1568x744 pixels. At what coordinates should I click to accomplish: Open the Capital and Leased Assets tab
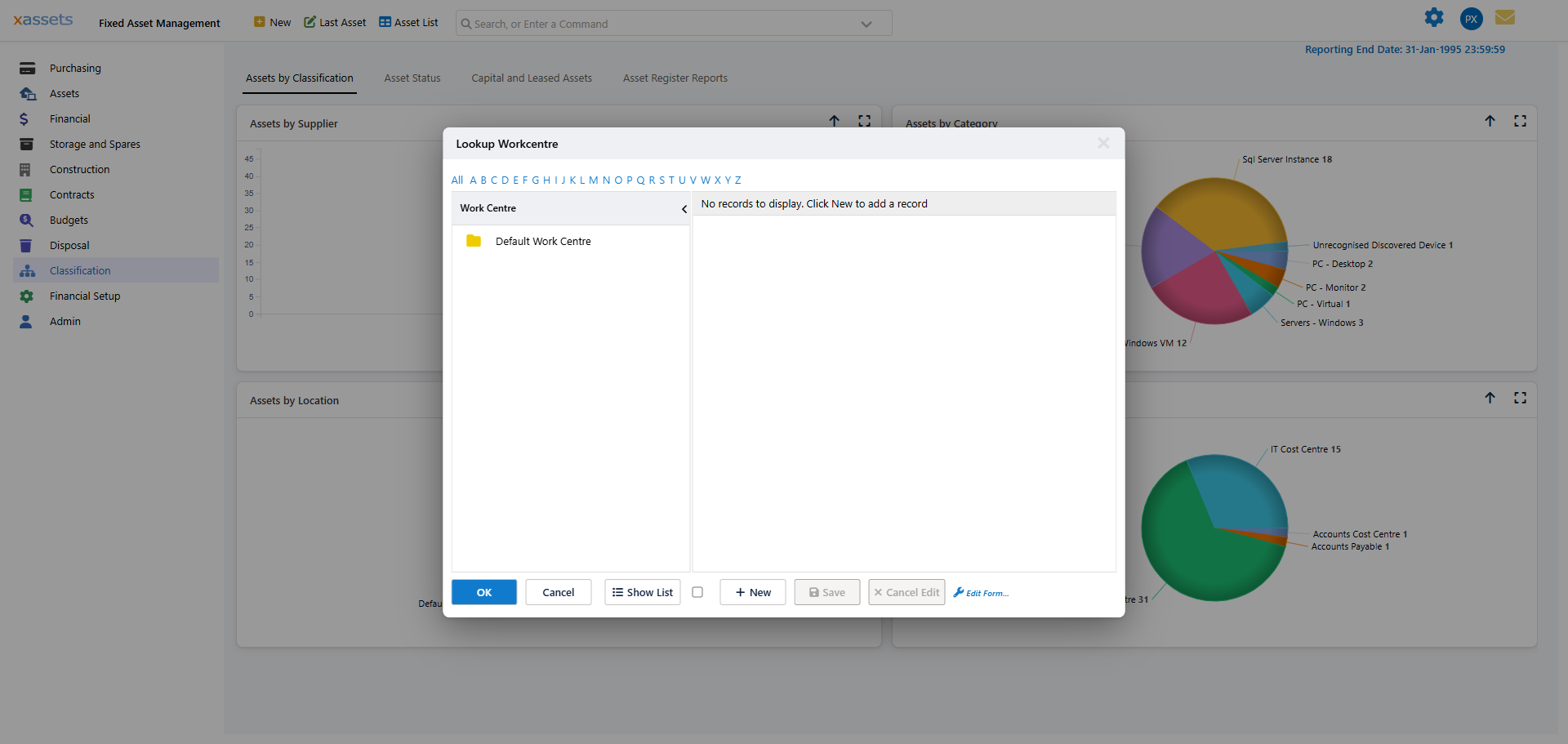pyautogui.click(x=532, y=78)
